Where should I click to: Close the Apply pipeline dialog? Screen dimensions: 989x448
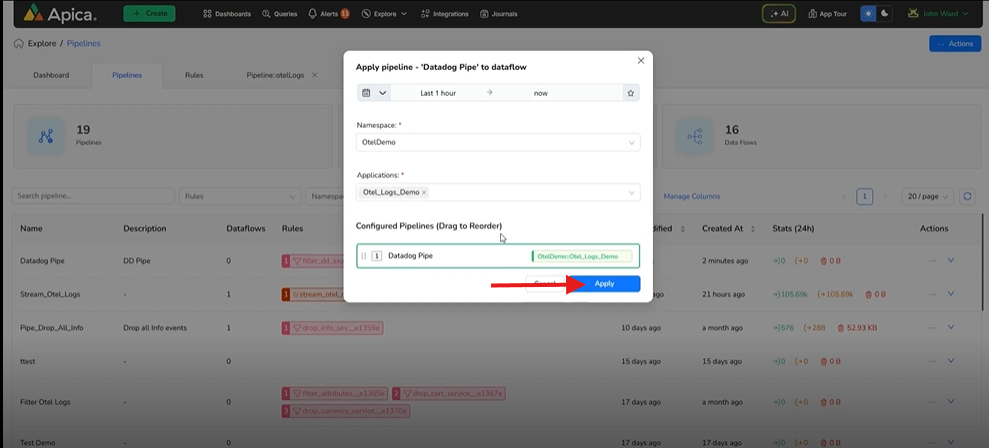pos(641,61)
